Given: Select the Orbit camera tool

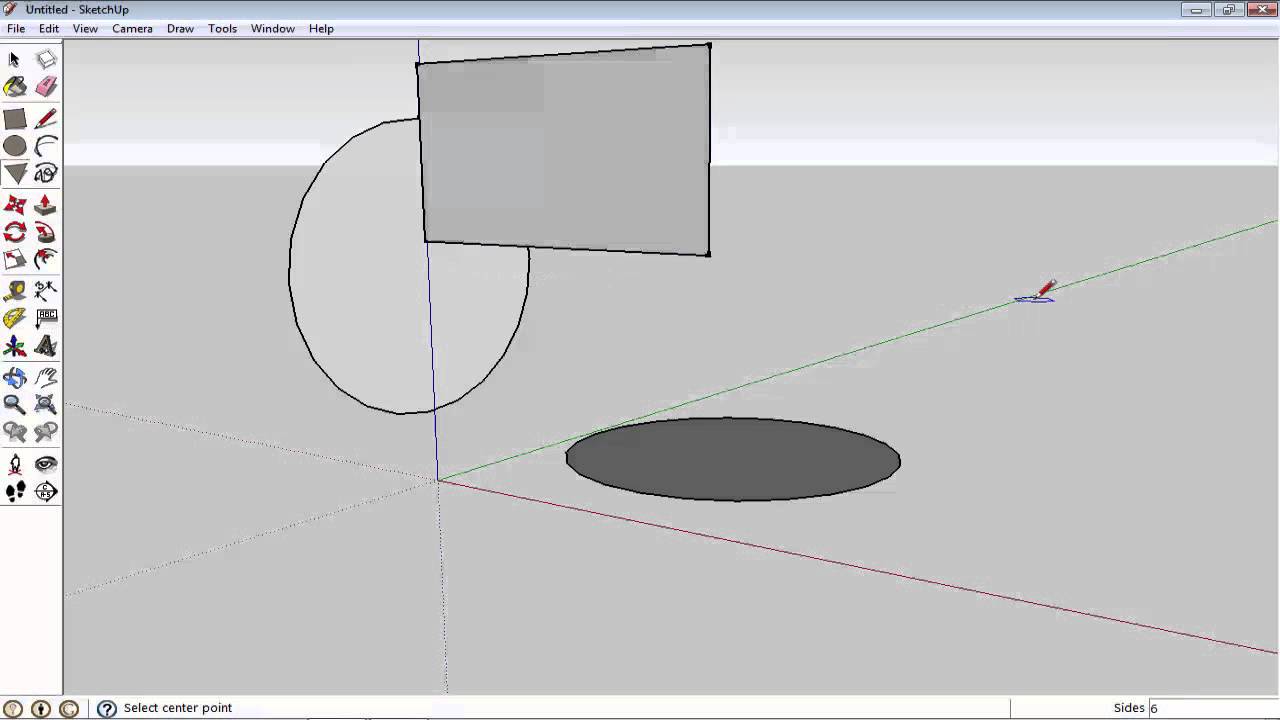Looking at the screenshot, I should pos(15,378).
